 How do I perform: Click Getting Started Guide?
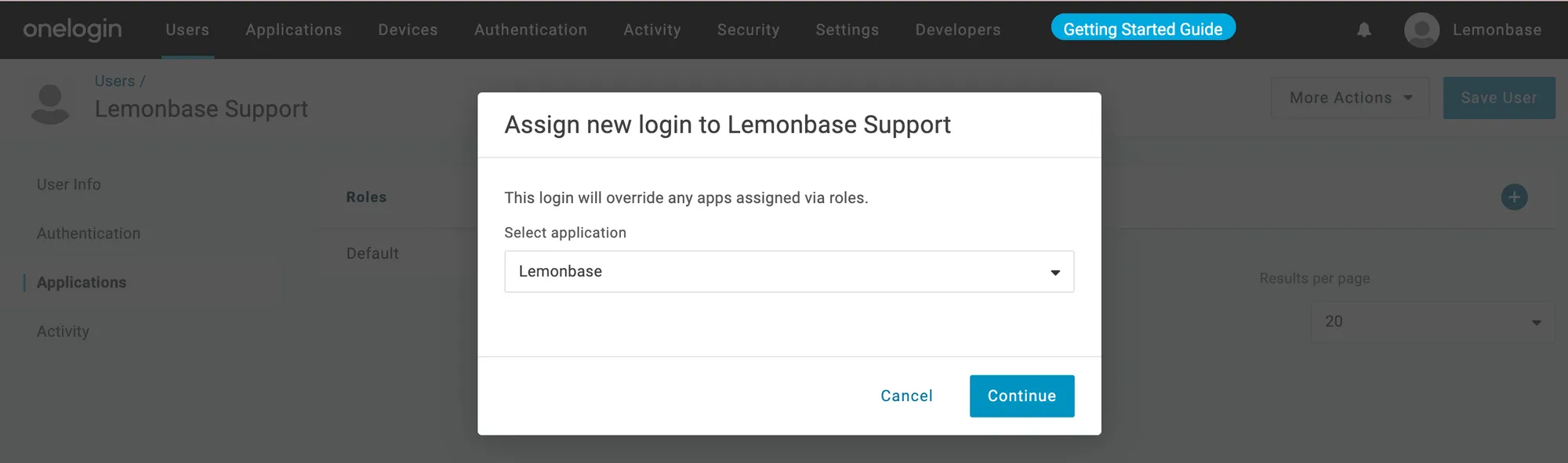click(1143, 28)
